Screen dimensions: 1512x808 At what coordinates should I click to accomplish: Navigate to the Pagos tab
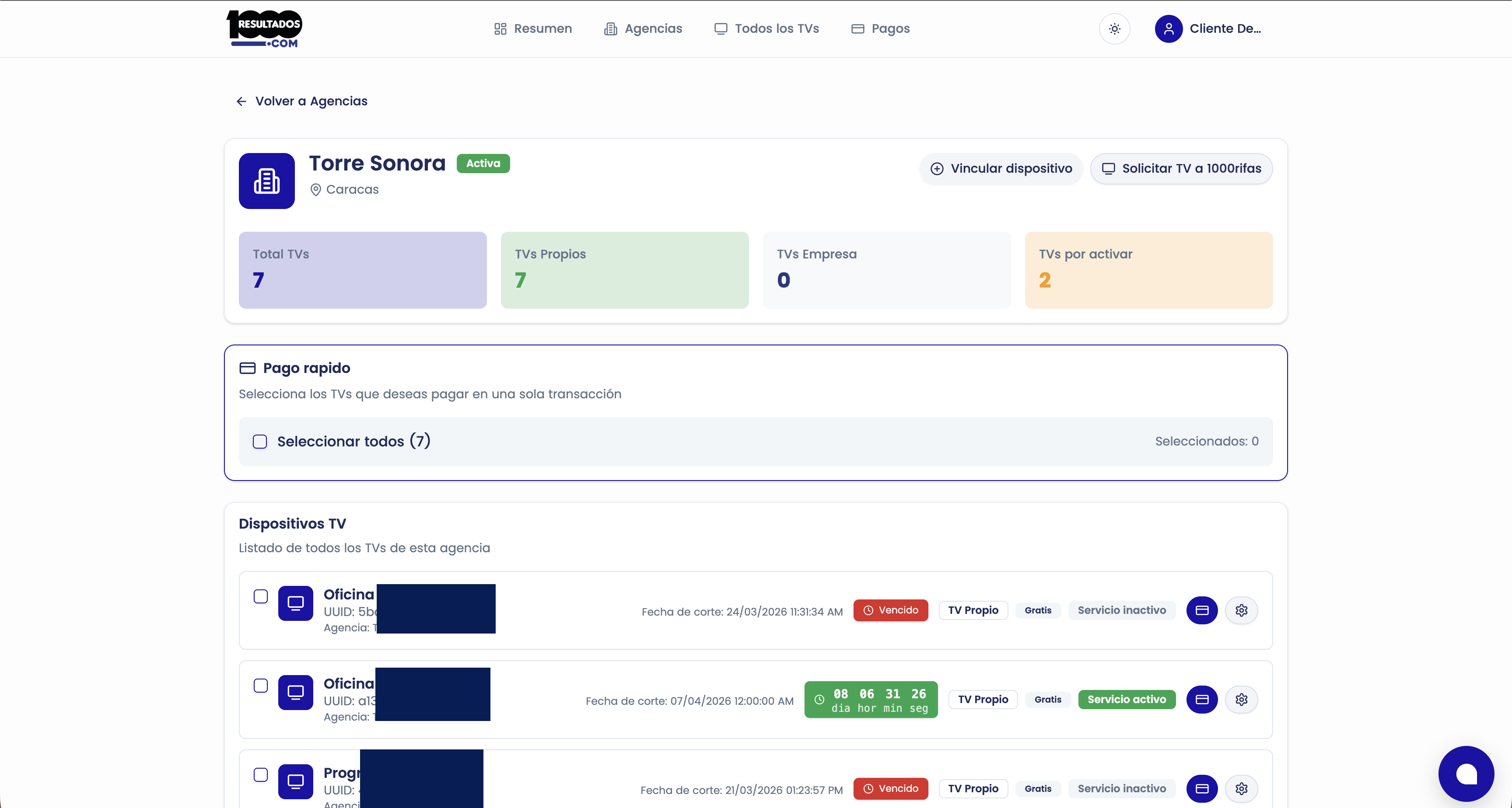coord(880,29)
